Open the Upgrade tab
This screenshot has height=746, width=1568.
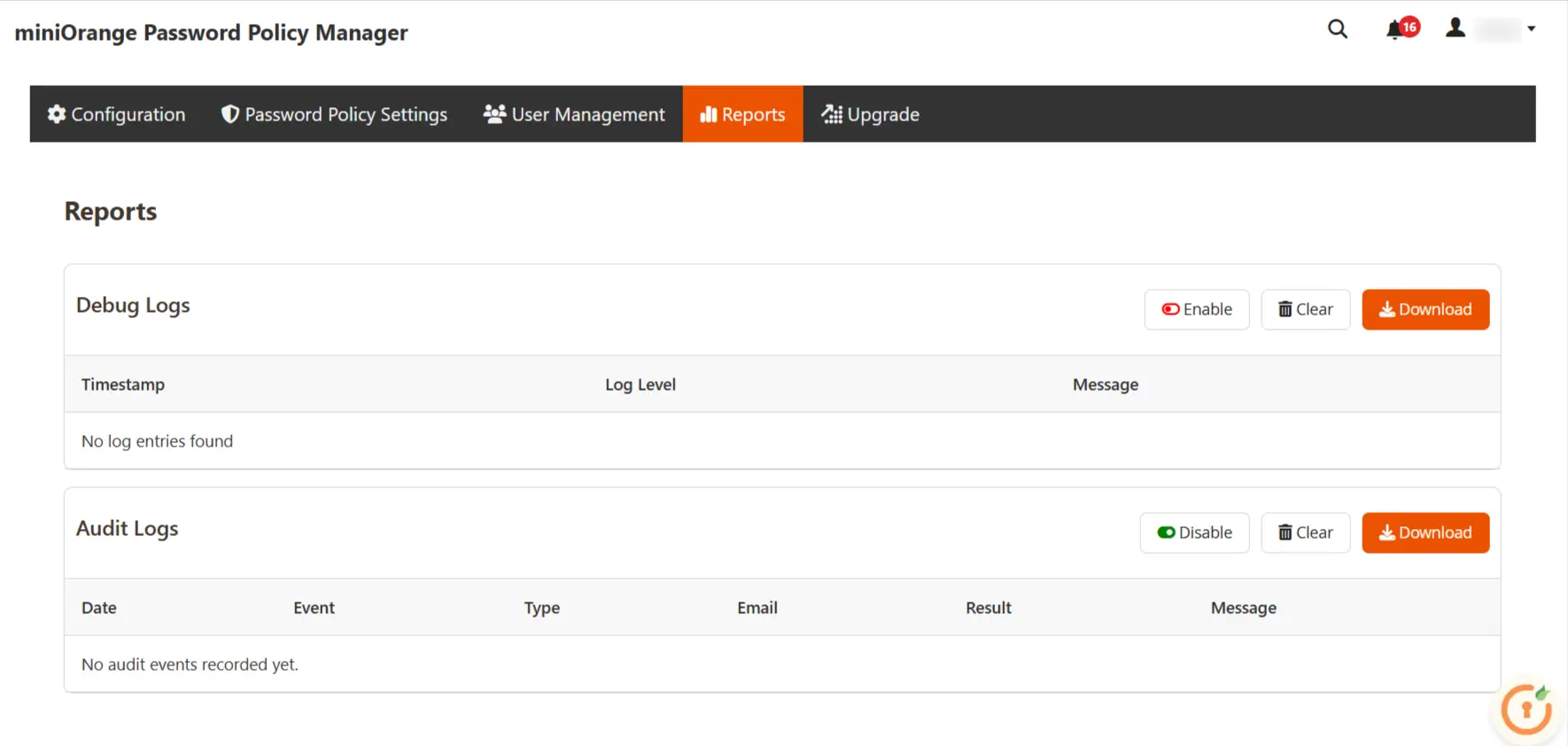pos(870,114)
